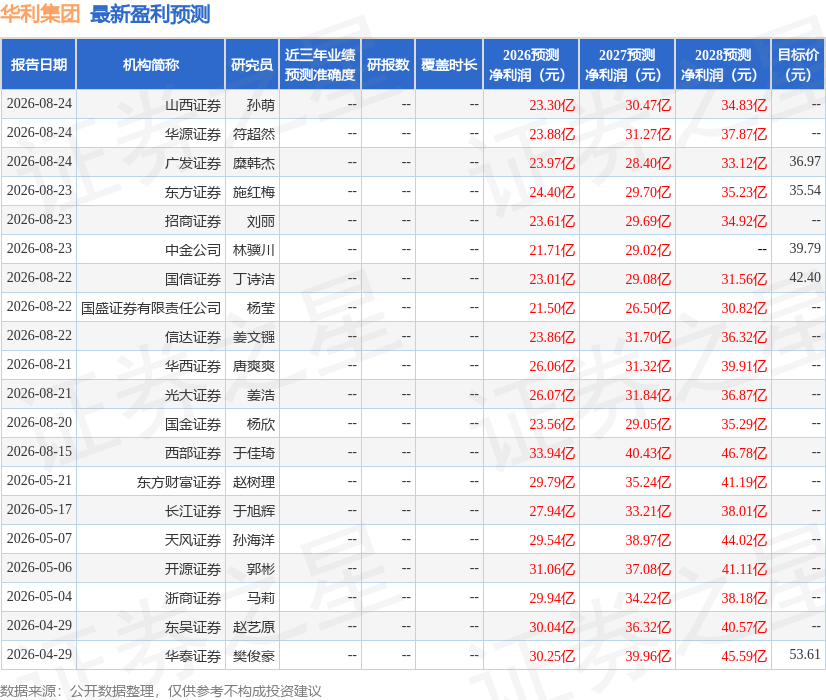Click 华泰证券 target price 53.61
The image size is (826, 700).
pos(804,654)
